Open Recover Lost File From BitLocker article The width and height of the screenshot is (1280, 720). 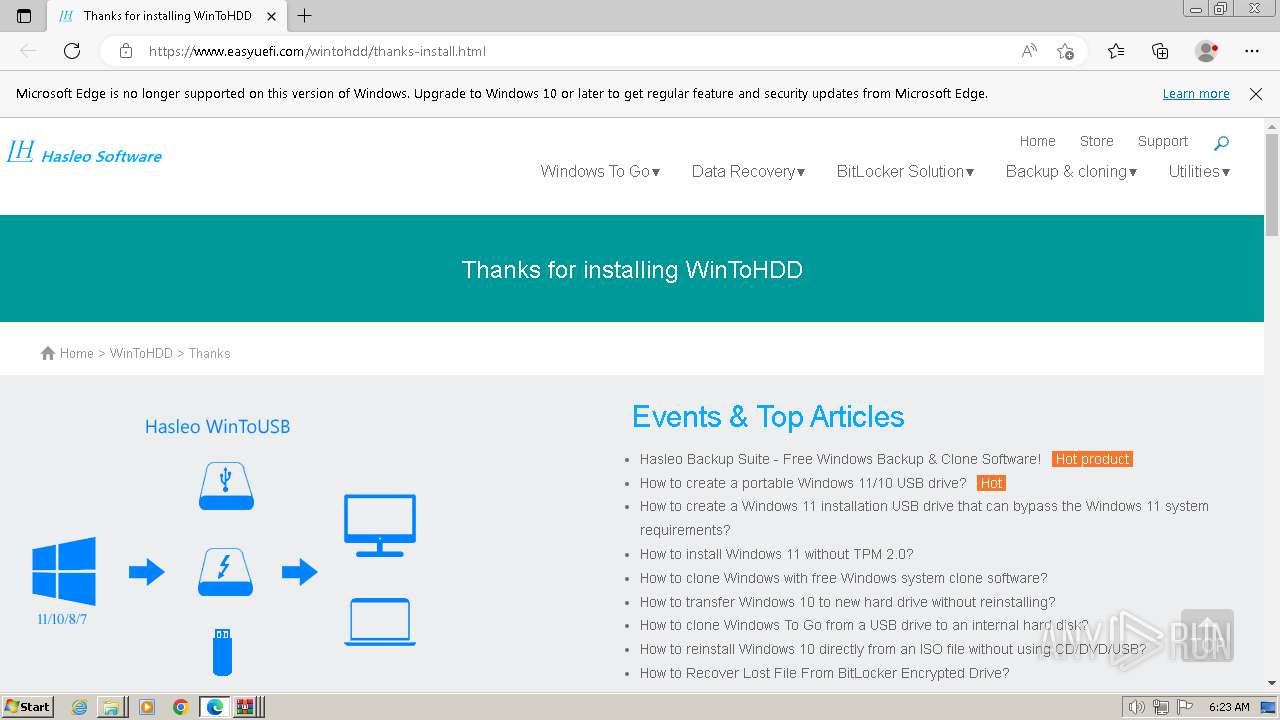pyautogui.click(x=824, y=673)
